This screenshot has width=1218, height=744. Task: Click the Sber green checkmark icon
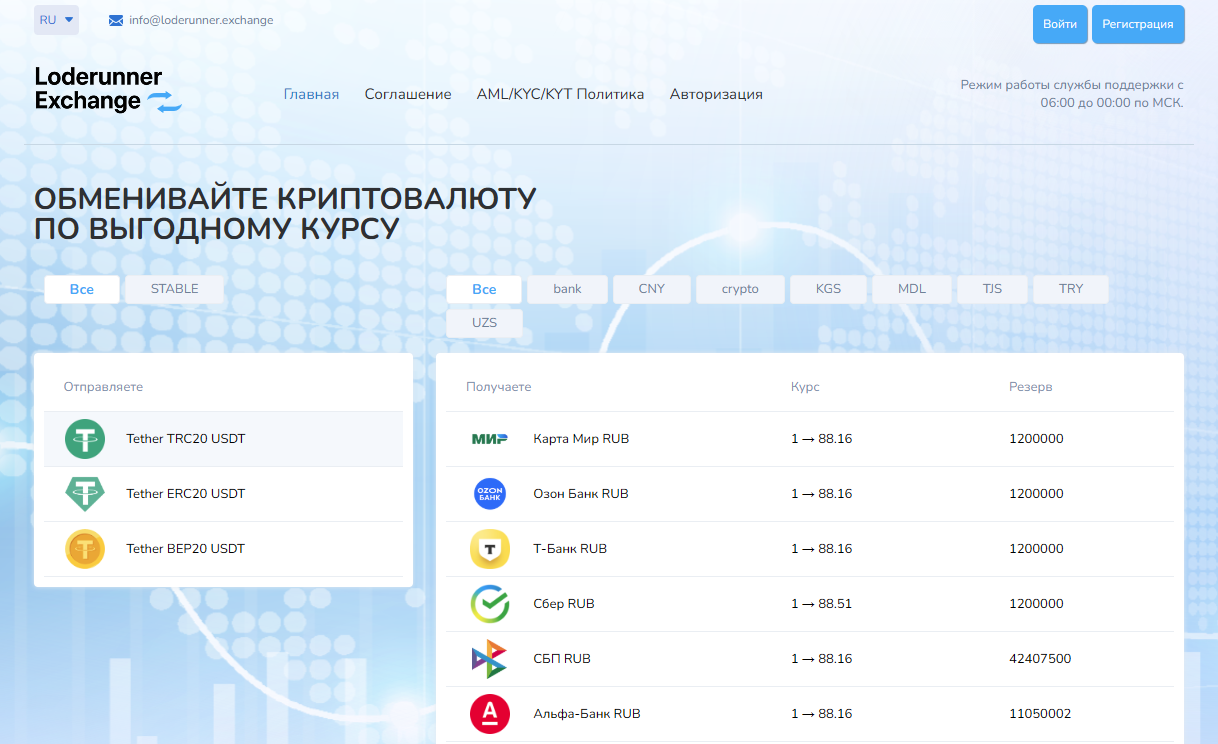(490, 604)
